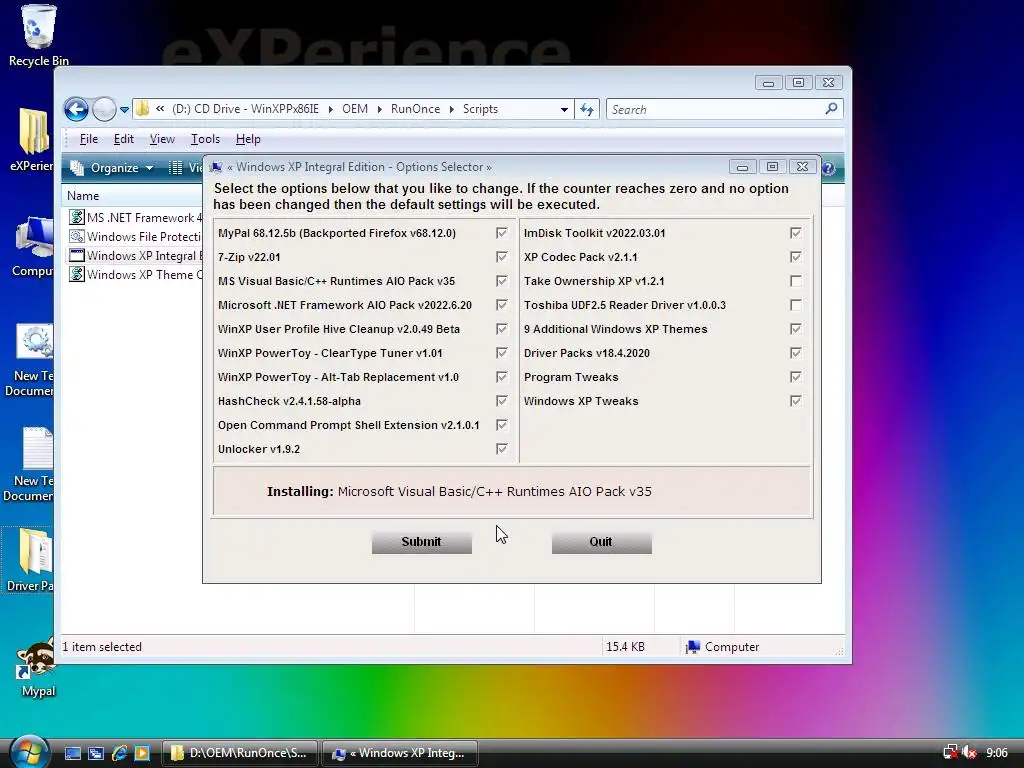Click the window switcher quick launch icon
The width and height of the screenshot is (1024, 768).
click(96, 753)
